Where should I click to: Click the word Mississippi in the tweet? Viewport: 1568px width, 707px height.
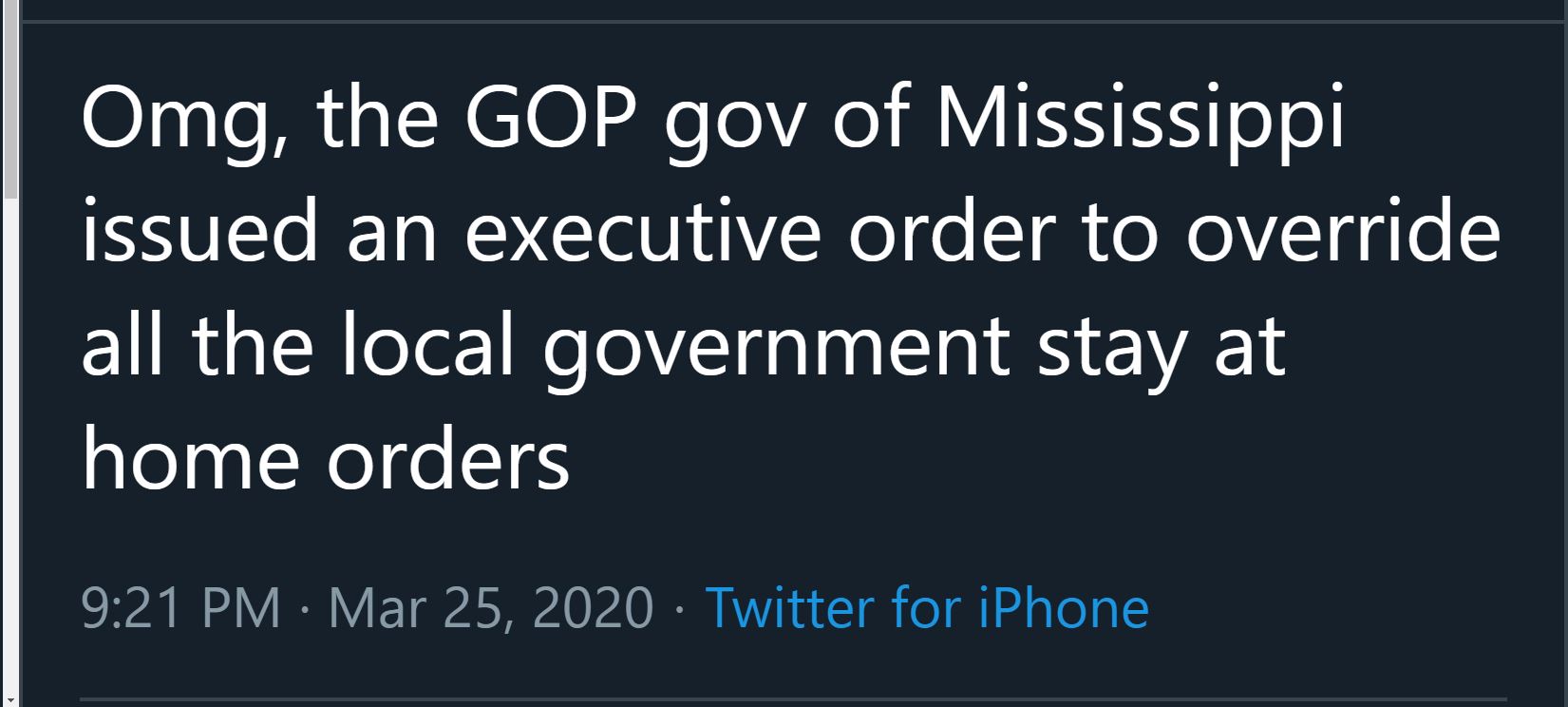point(1141,118)
